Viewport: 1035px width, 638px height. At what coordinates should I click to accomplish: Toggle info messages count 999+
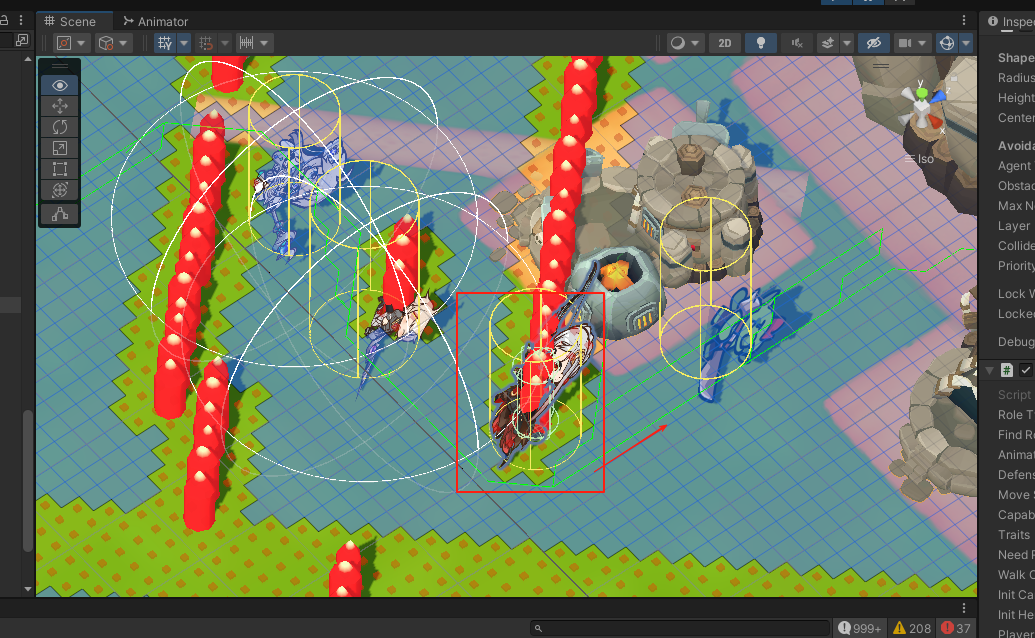click(x=859, y=629)
